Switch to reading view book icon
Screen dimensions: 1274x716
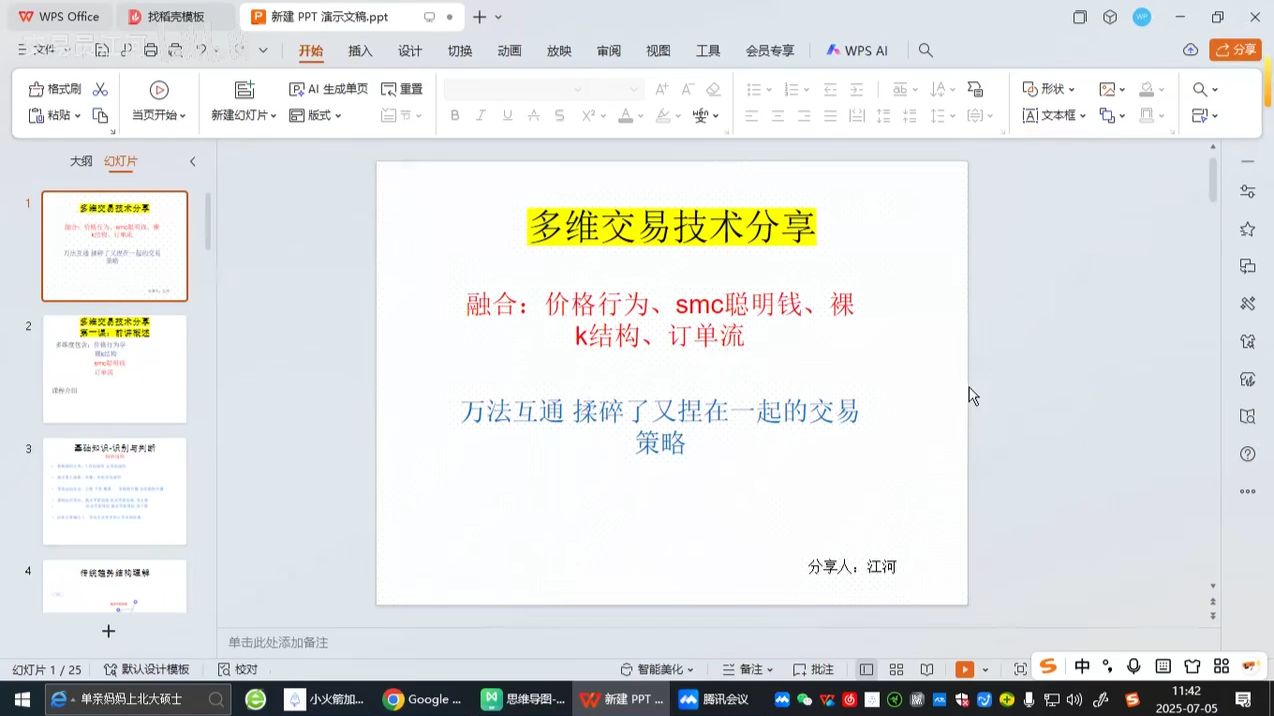click(927, 669)
